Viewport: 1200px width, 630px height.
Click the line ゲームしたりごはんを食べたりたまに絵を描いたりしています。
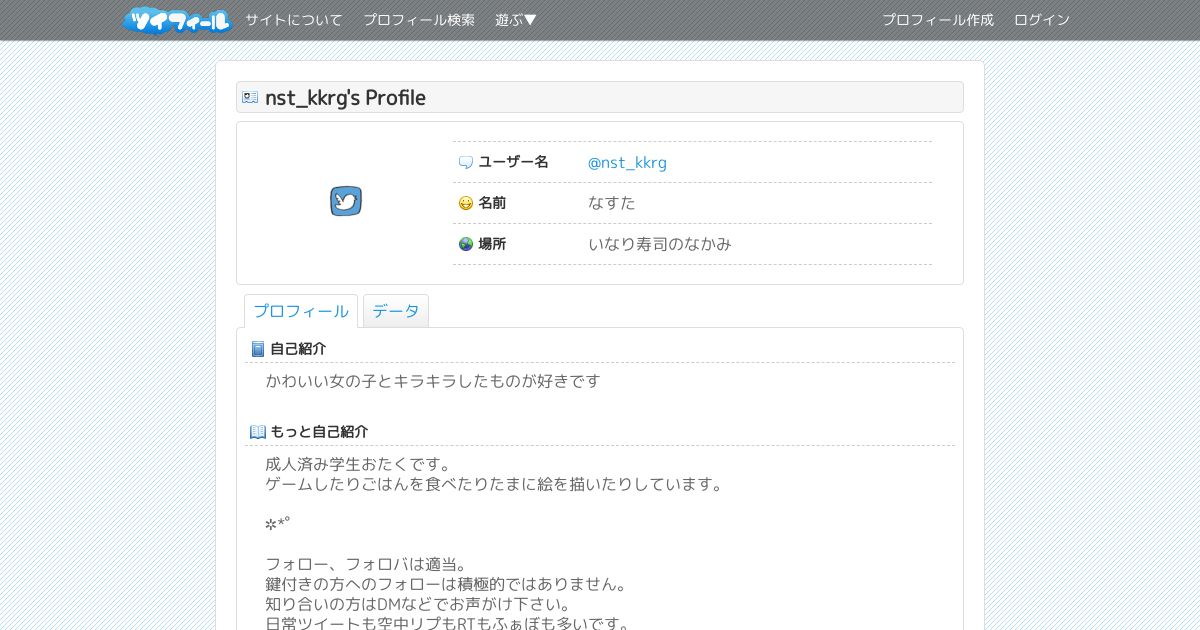494,484
